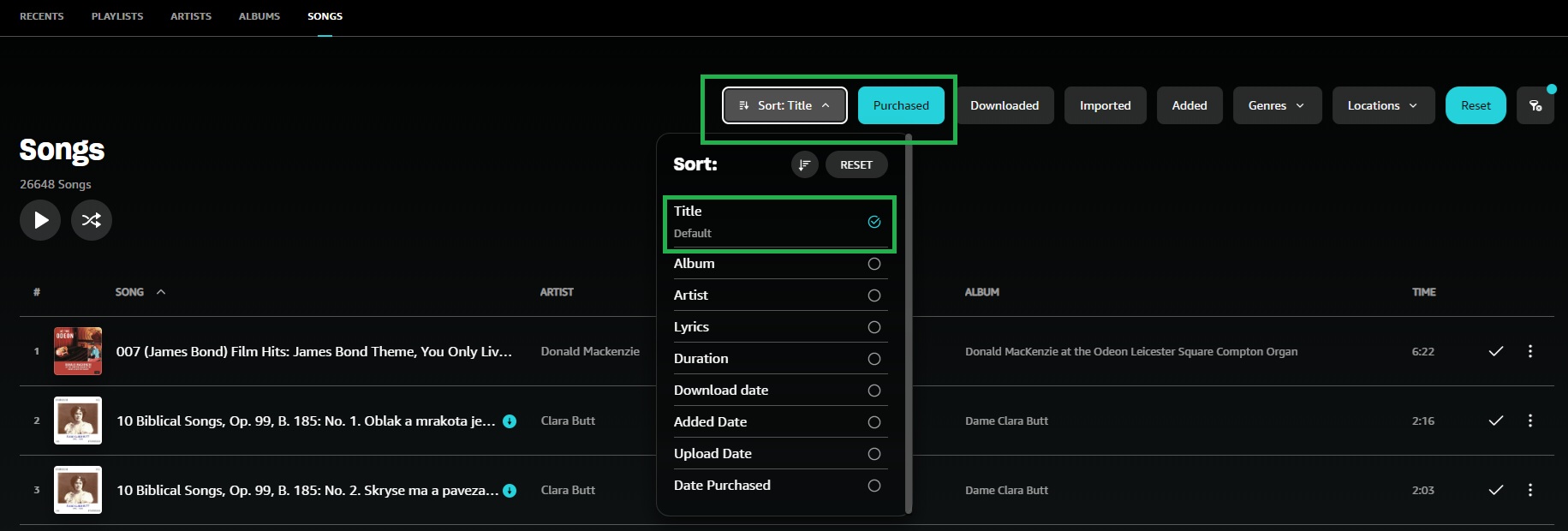1568x531 pixels.
Task: Switch to the Playlists tab
Action: click(117, 16)
